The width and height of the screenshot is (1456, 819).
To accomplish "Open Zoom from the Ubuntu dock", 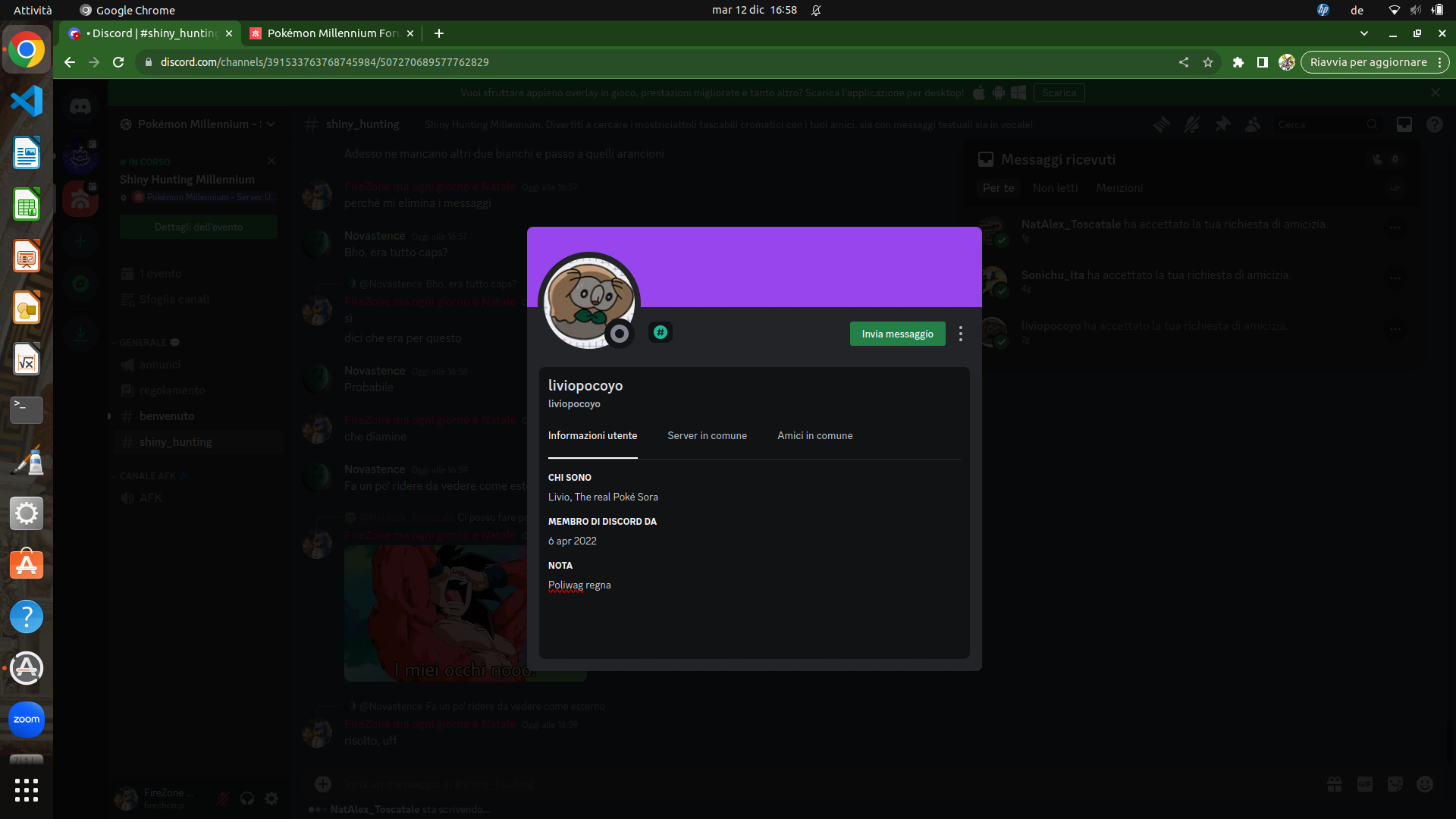I will click(27, 719).
